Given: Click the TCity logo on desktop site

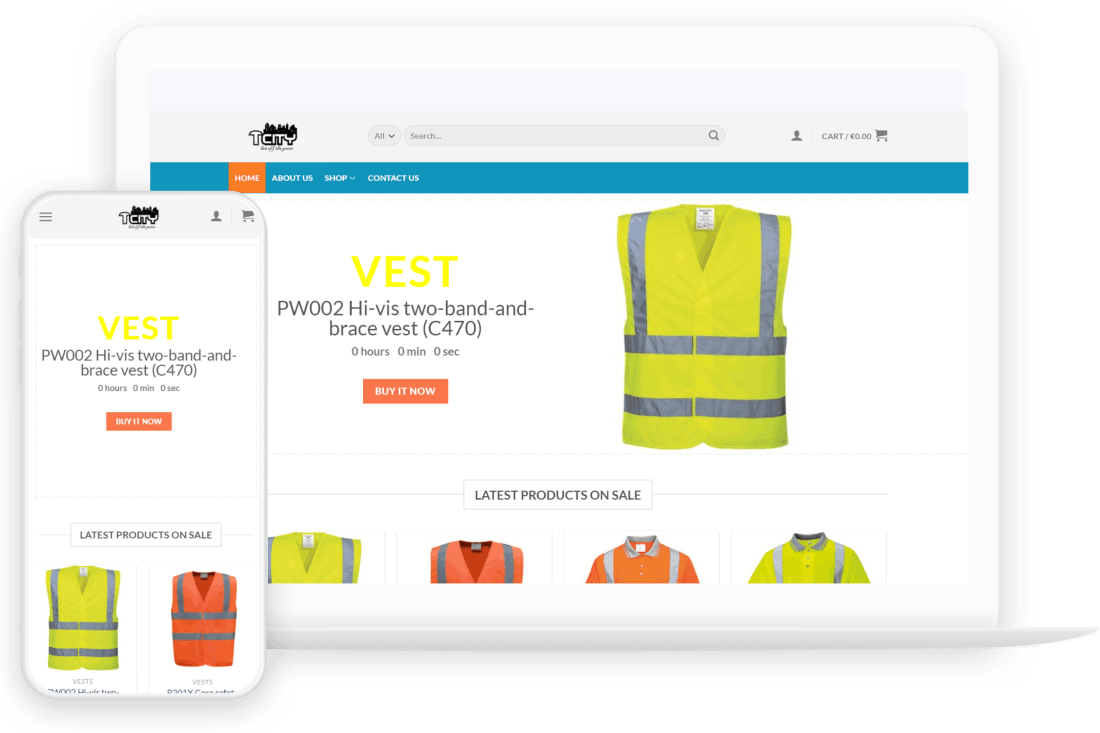Looking at the screenshot, I should coord(273,136).
